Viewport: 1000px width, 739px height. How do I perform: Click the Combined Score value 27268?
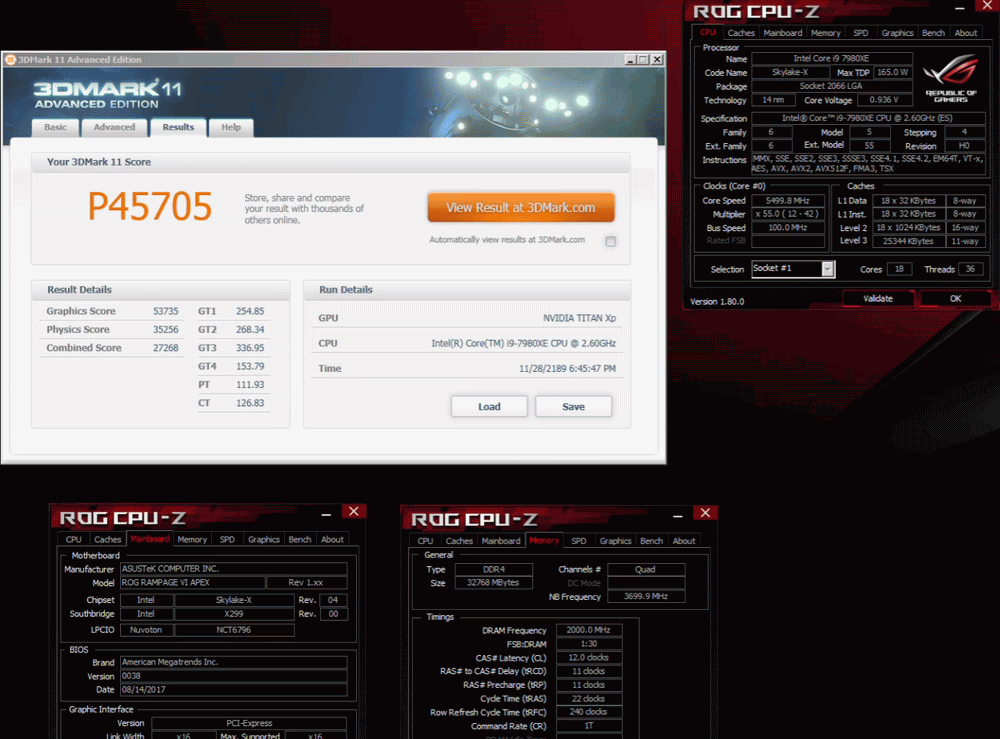(166, 348)
